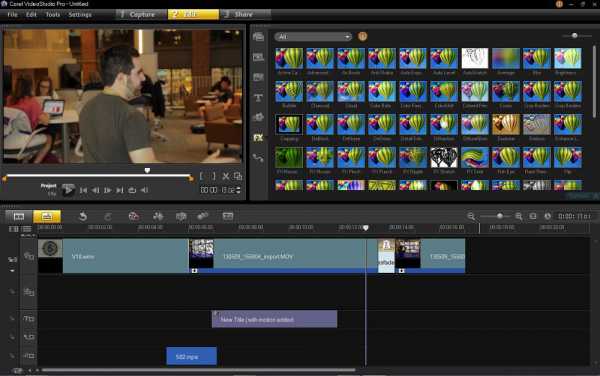Open the Title library (T icon)
This screenshot has height=376, width=600.
click(258, 98)
